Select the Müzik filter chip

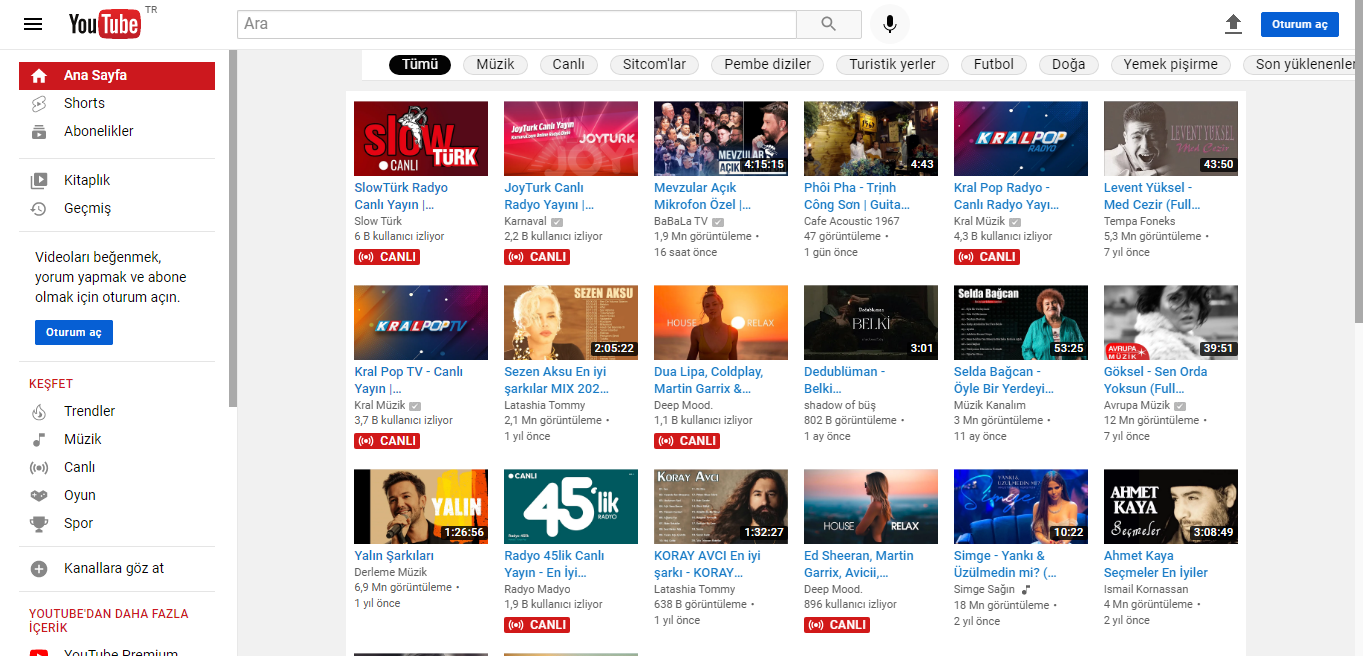coord(495,64)
